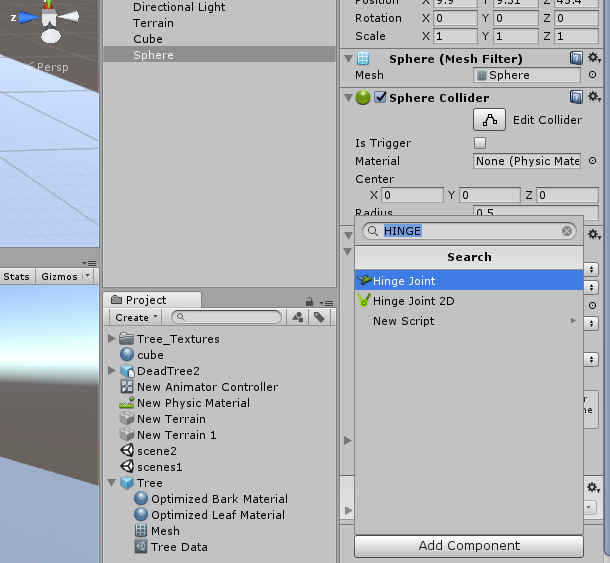Click the Mesh field showing Sphere
The image size is (610, 563).
[527, 75]
